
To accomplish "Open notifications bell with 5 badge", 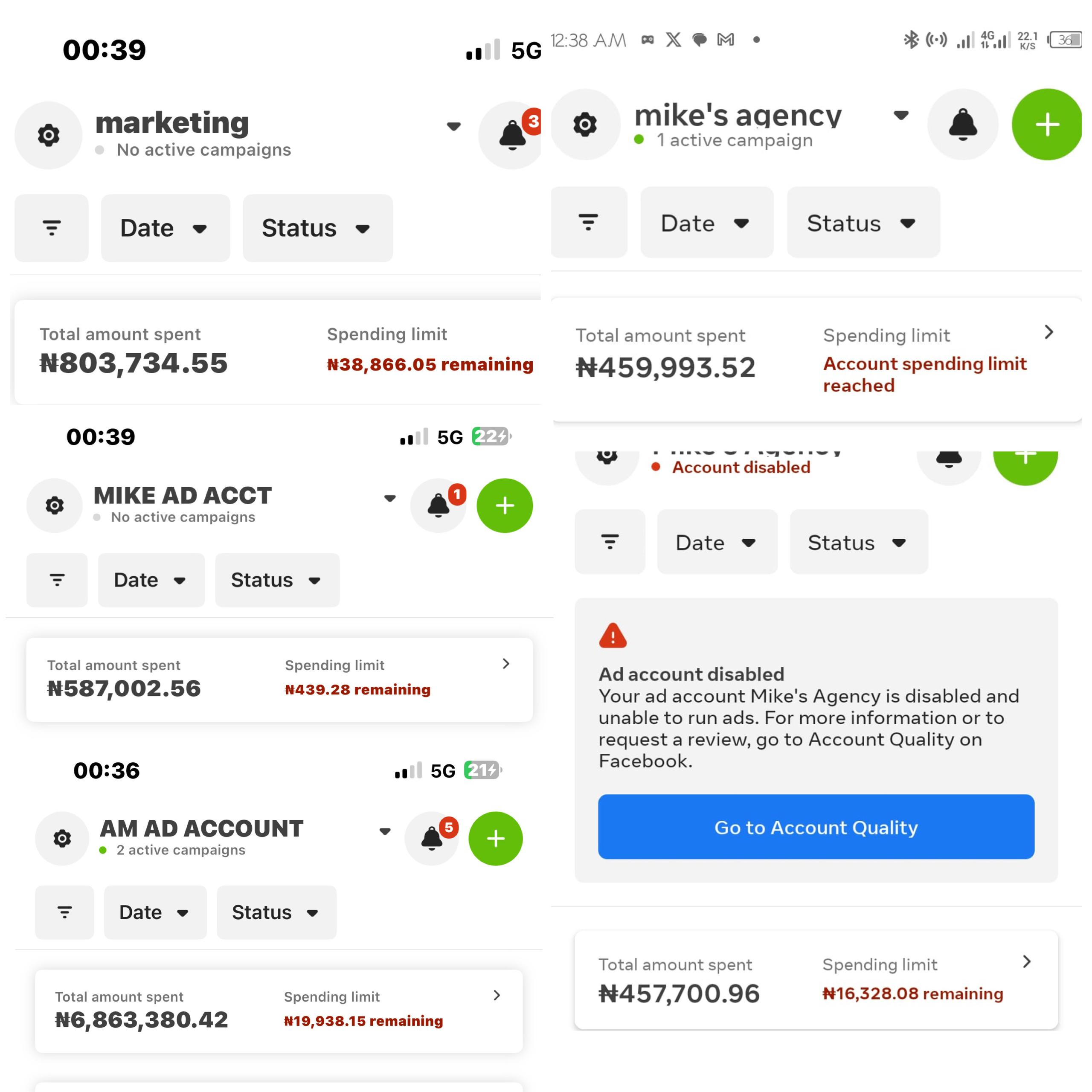I will [433, 838].
